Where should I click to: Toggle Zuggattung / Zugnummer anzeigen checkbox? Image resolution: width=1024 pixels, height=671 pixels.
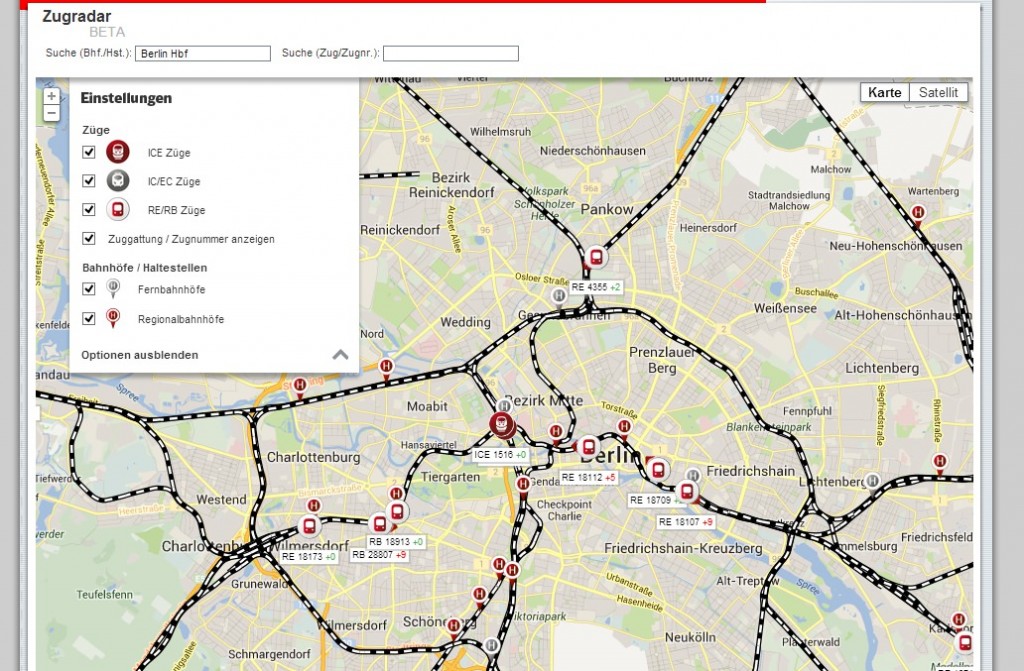click(x=89, y=238)
